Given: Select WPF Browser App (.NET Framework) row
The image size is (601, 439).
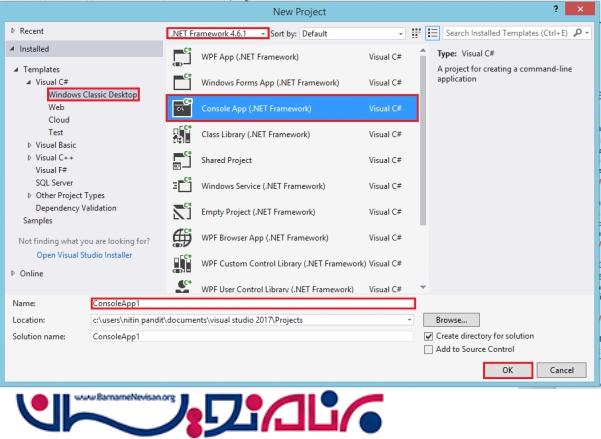Looking at the screenshot, I should 292,238.
